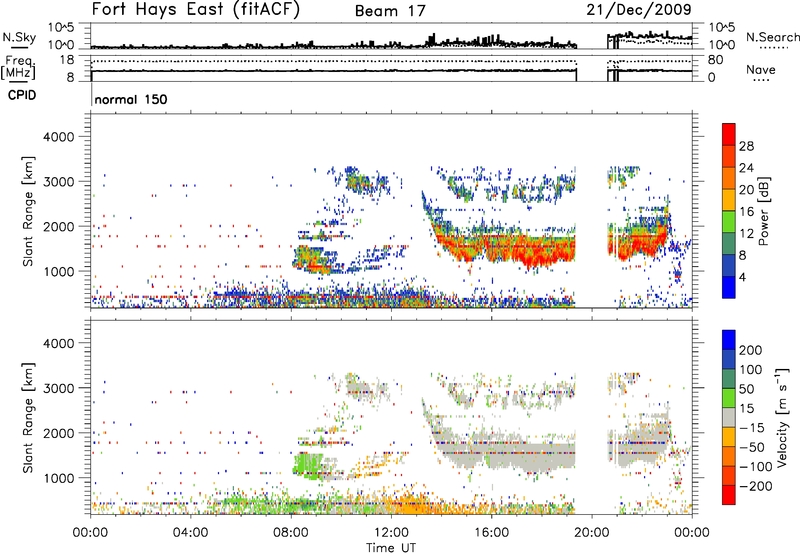Click the "12:00" time axis tick label
This screenshot has height=554, width=800.
[x=391, y=533]
